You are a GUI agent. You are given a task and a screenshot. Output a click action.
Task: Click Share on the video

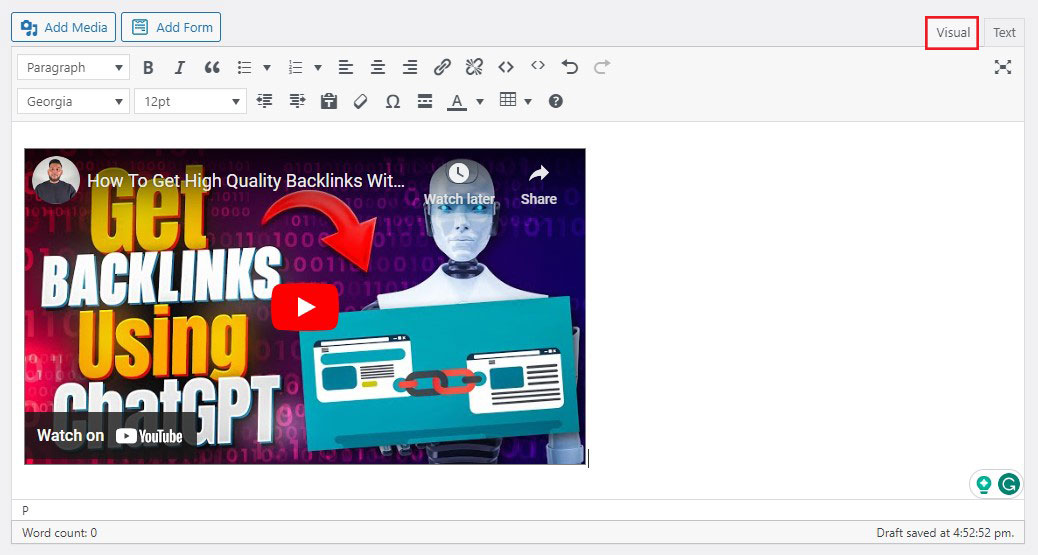coord(539,185)
